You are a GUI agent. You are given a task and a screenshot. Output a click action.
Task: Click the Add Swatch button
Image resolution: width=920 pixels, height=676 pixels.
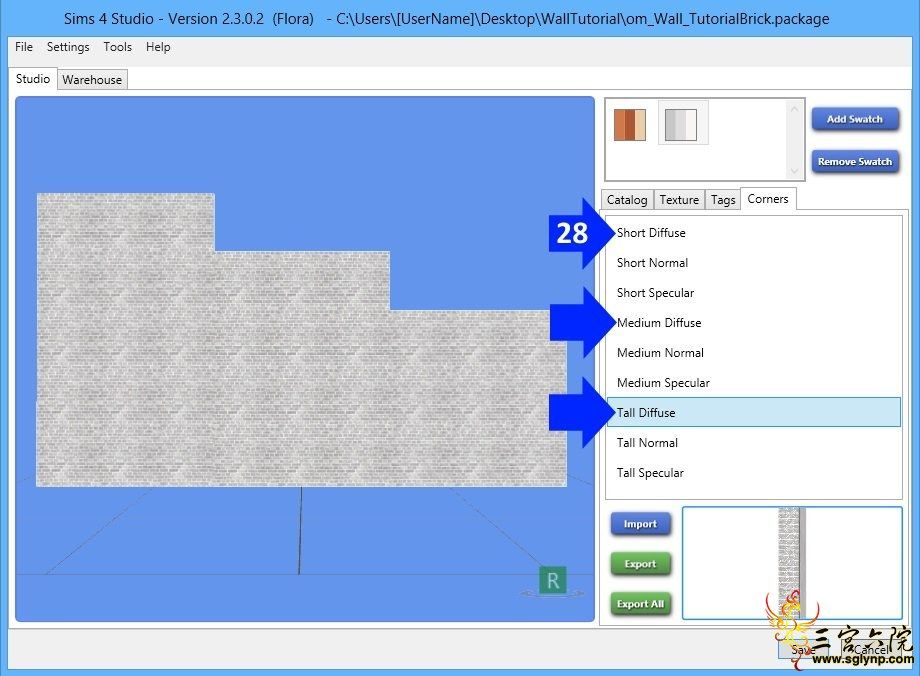[x=855, y=119]
